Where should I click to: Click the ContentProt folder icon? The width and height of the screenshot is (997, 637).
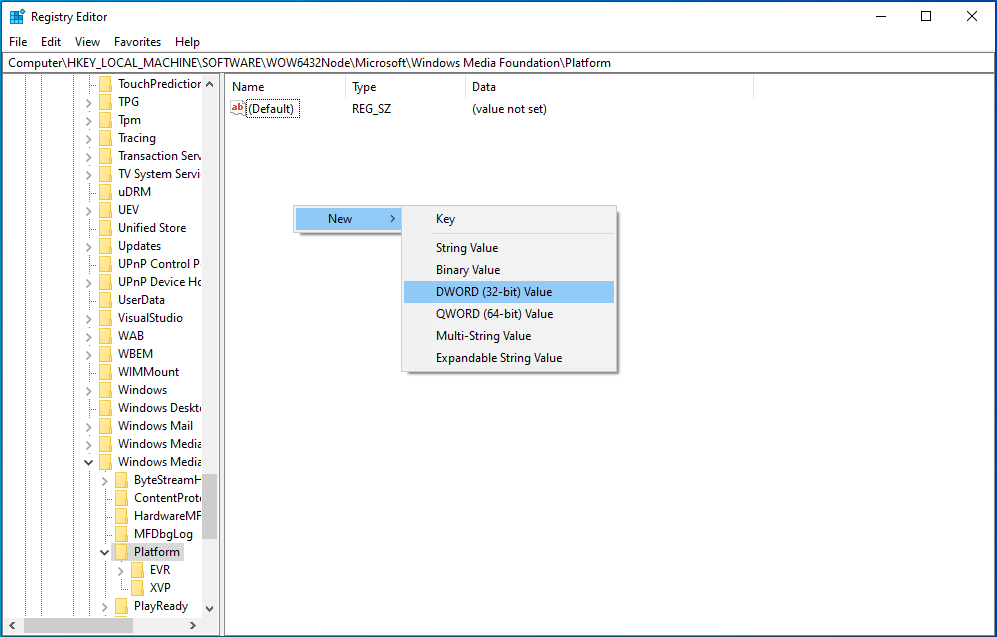click(121, 498)
